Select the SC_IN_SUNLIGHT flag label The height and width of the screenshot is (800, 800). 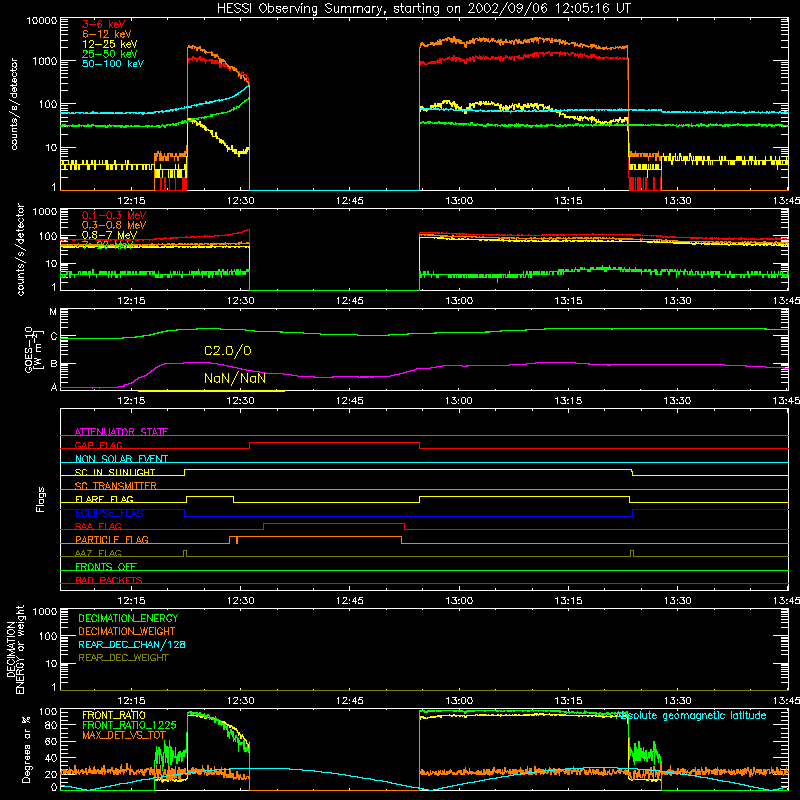click(x=115, y=472)
